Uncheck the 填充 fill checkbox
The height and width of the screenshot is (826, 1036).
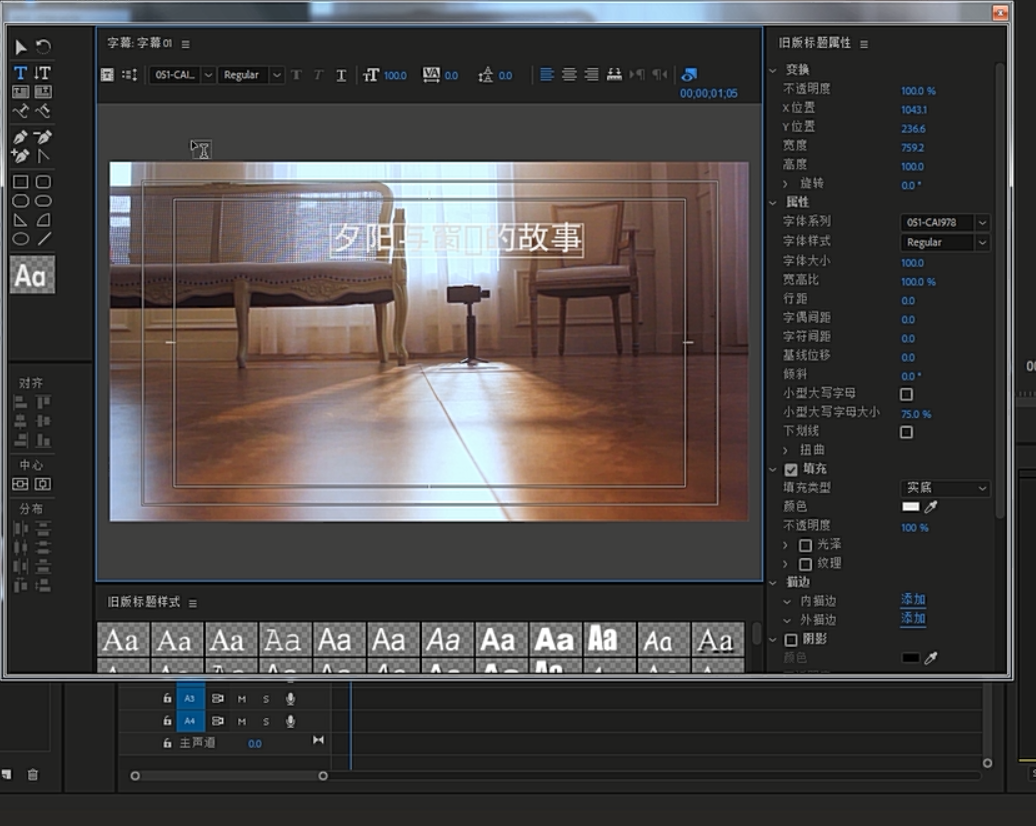click(791, 469)
